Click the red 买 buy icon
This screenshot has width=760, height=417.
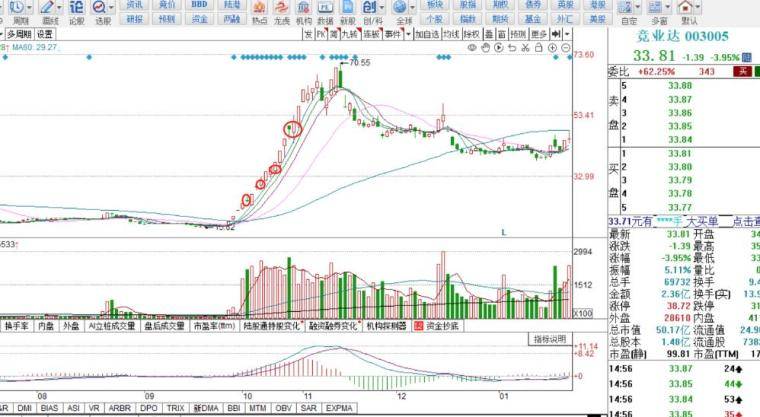pyautogui.click(x=743, y=71)
